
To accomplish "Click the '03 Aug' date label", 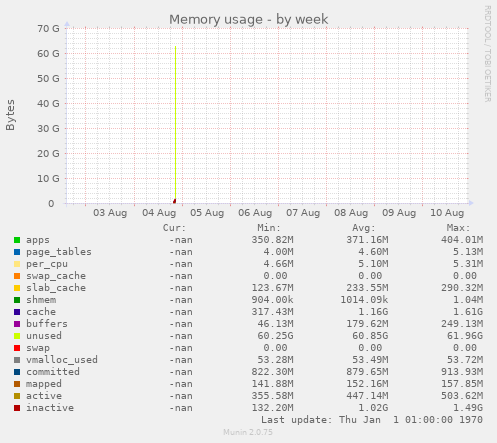I will (x=110, y=213).
